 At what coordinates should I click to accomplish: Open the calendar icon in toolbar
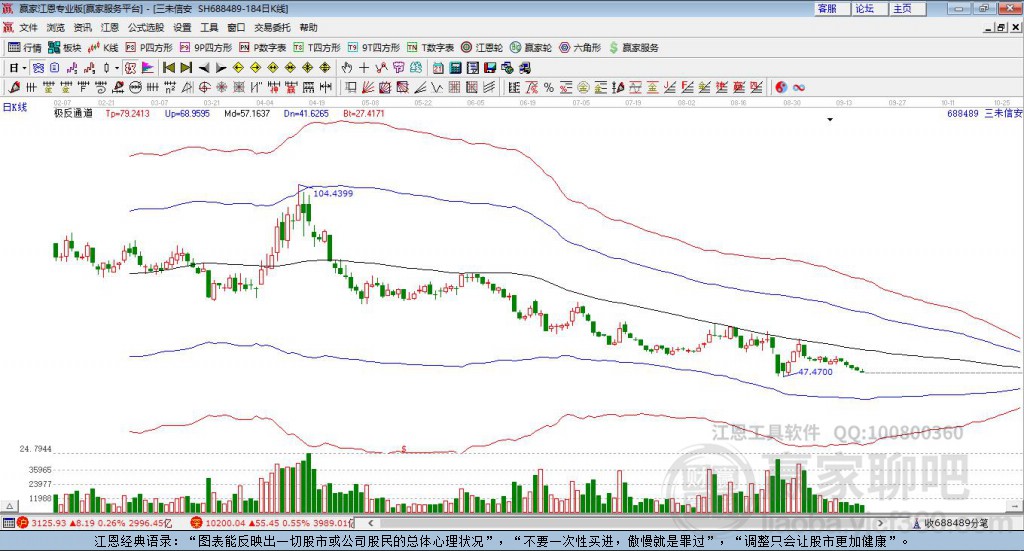coord(438,68)
